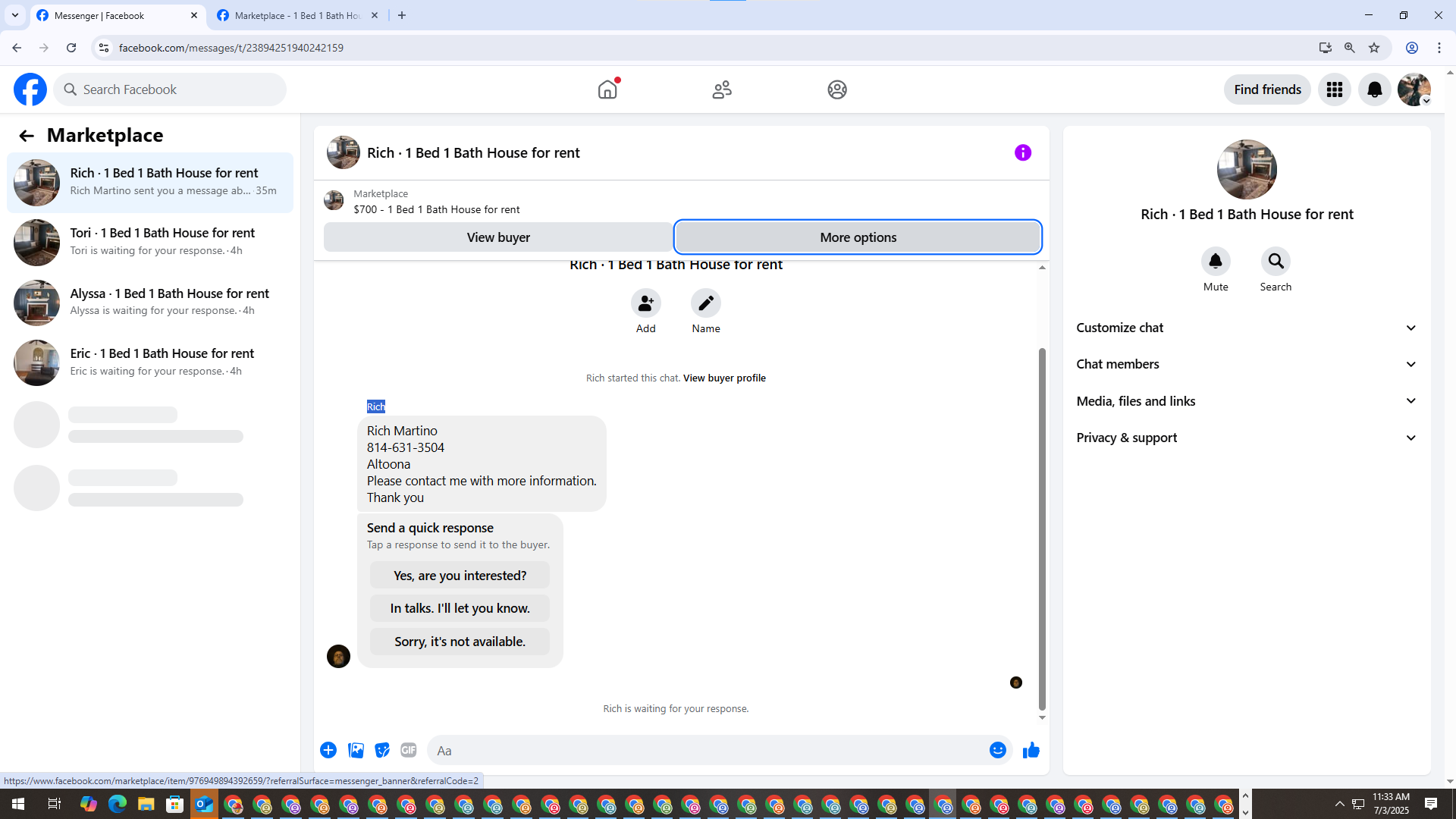Open the emoji picker in the message box
The height and width of the screenshot is (819, 1456).
coord(997,751)
